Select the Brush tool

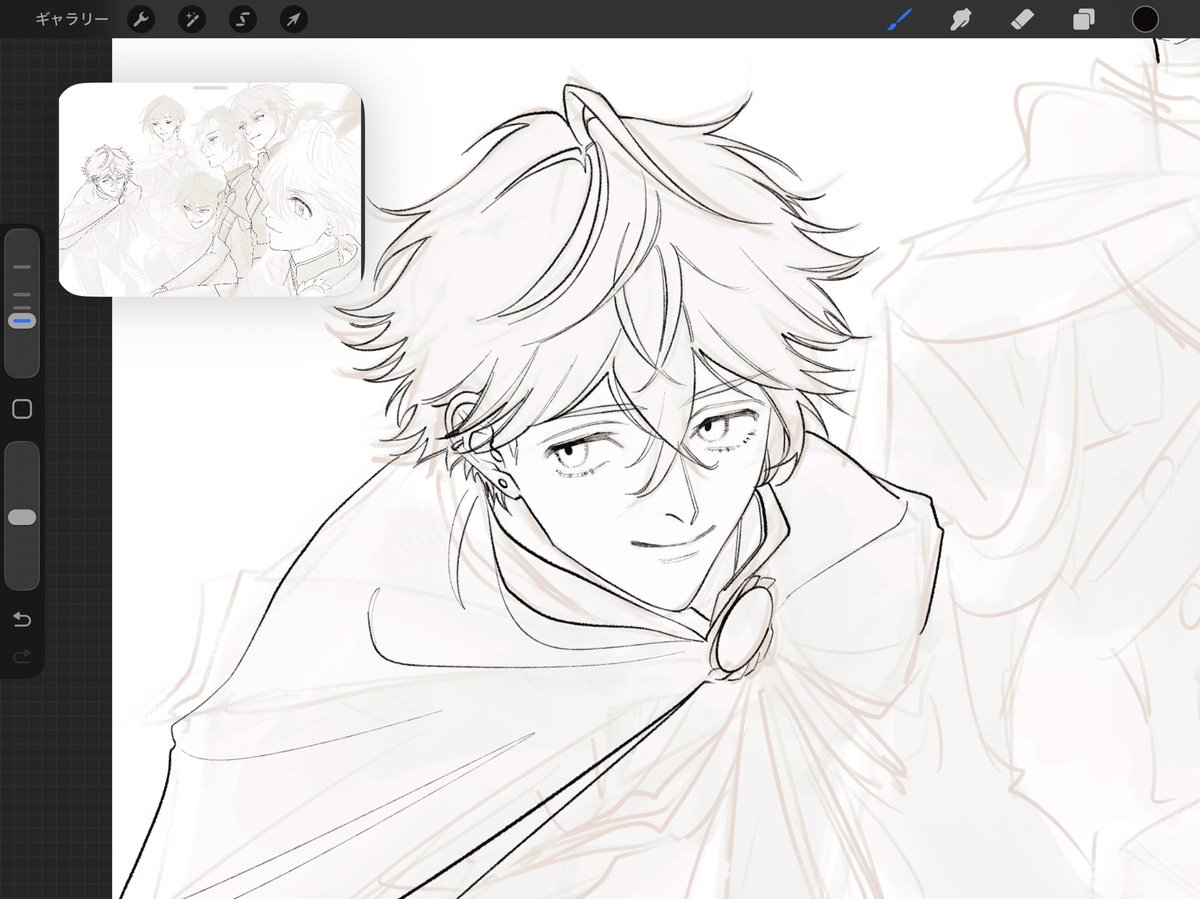900,19
